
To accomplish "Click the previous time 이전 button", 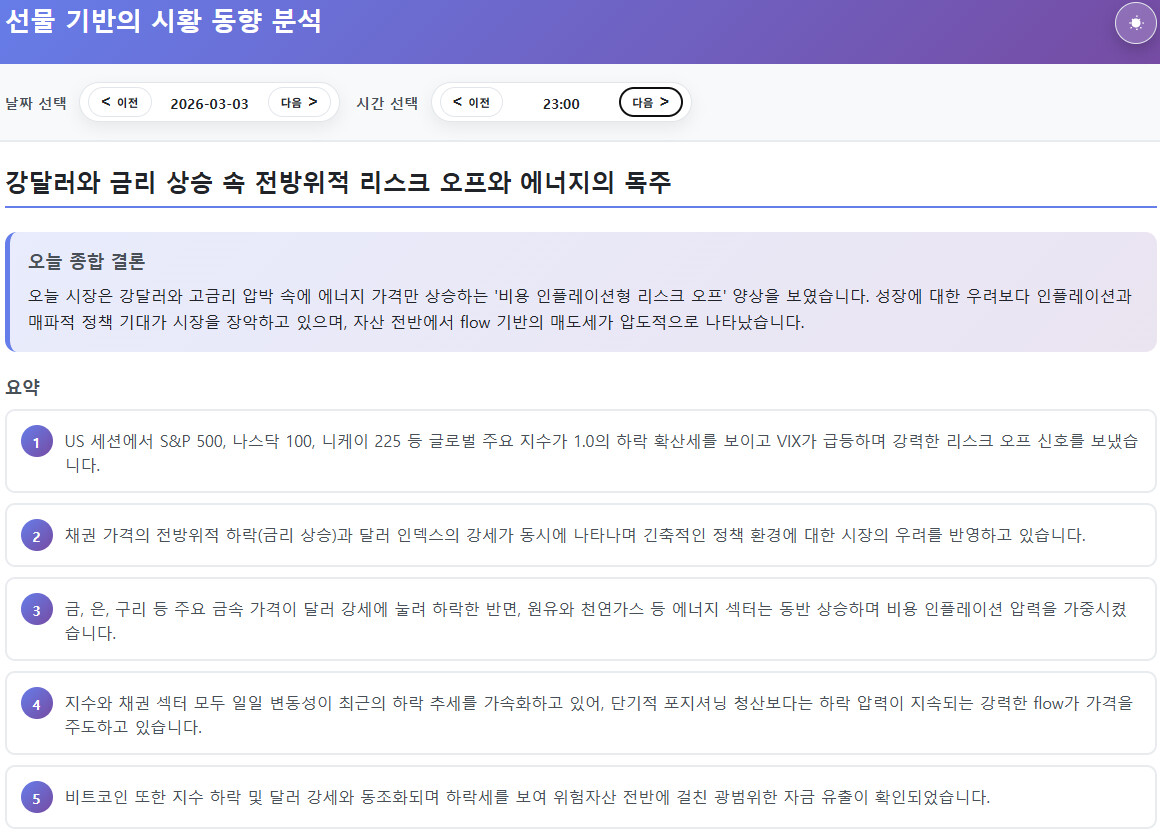I will point(471,102).
